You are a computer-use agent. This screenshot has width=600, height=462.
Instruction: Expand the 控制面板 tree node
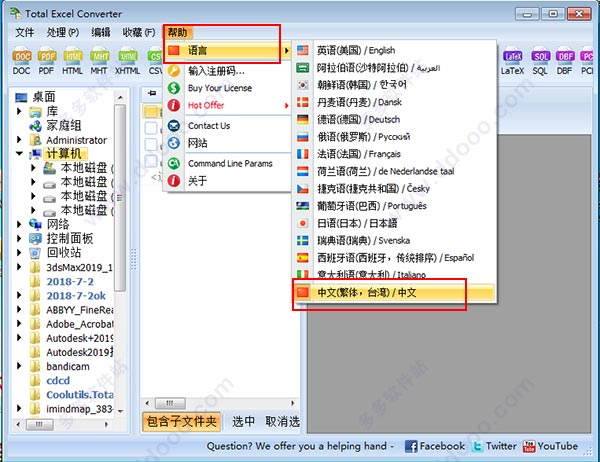pos(19,238)
